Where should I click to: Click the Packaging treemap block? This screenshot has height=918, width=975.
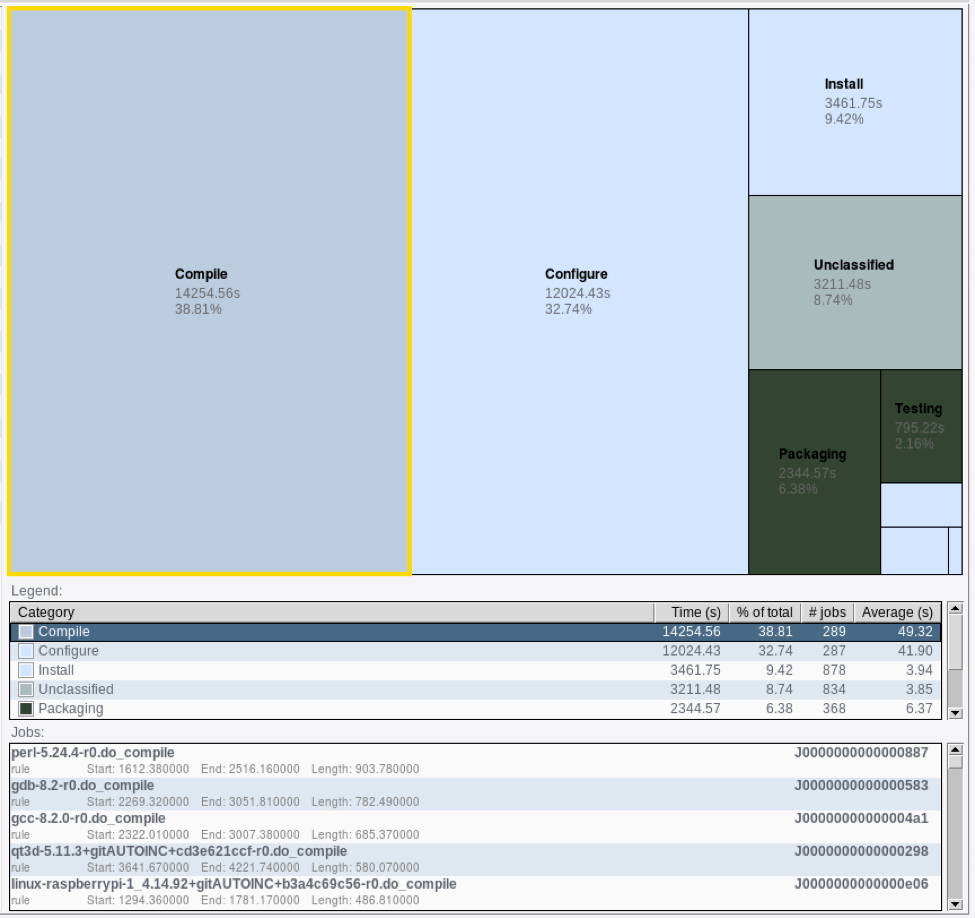[x=815, y=472]
